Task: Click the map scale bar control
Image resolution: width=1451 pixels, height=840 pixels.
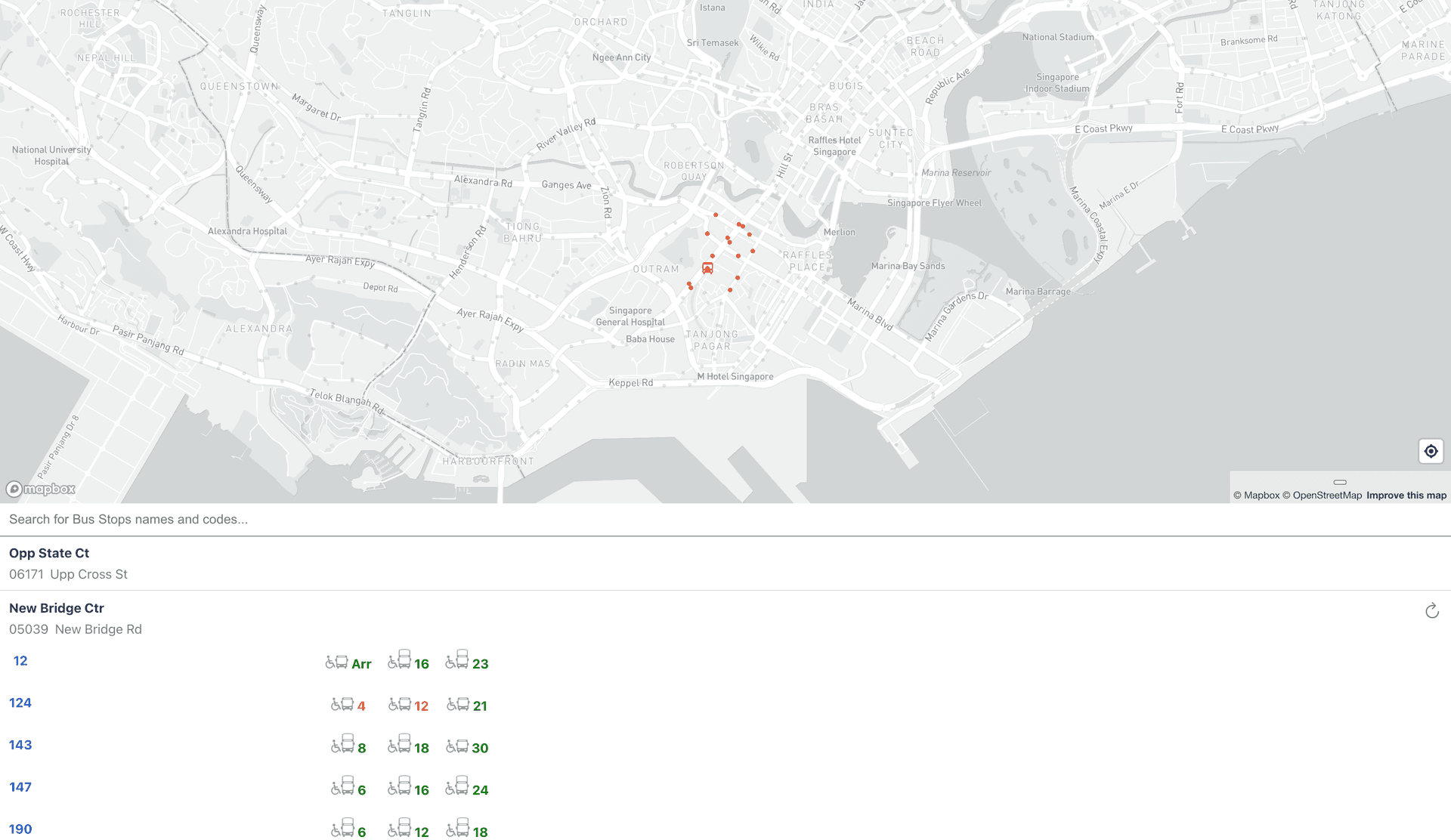Action: click(1340, 482)
